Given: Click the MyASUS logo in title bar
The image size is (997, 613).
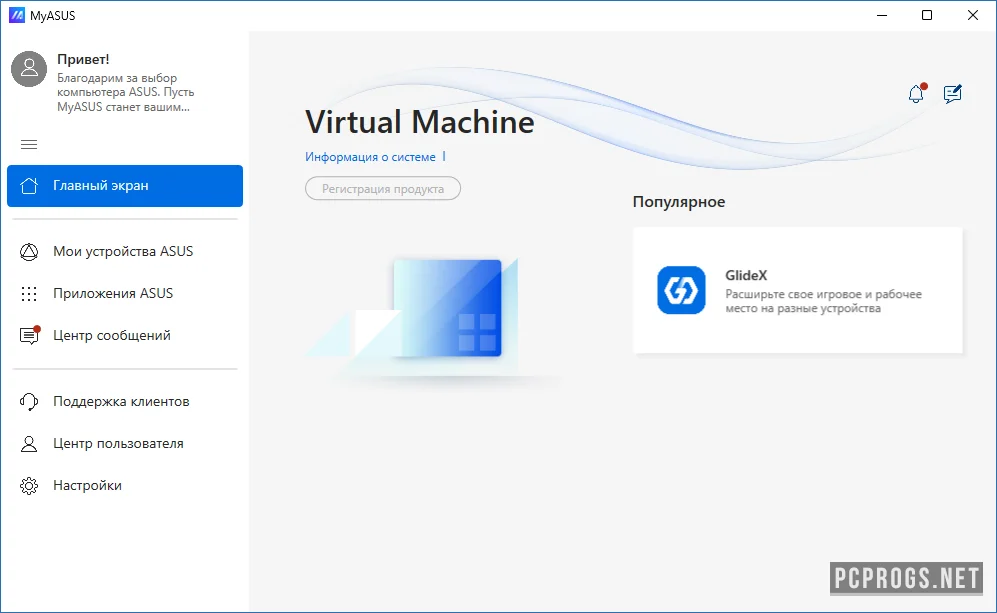Looking at the screenshot, I should click(x=16, y=15).
